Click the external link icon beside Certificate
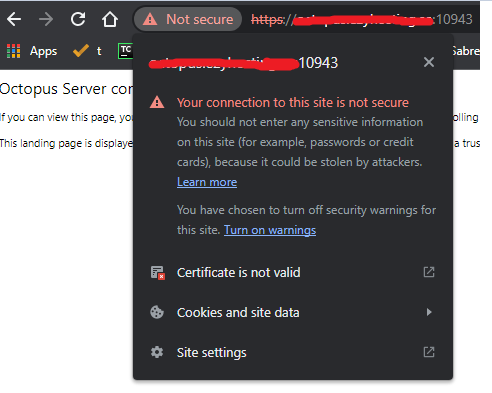 coord(429,272)
